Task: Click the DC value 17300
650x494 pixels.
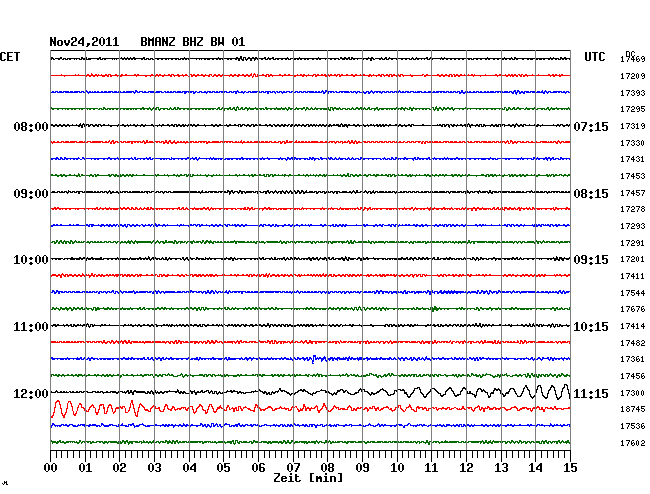Action: pyautogui.click(x=633, y=393)
